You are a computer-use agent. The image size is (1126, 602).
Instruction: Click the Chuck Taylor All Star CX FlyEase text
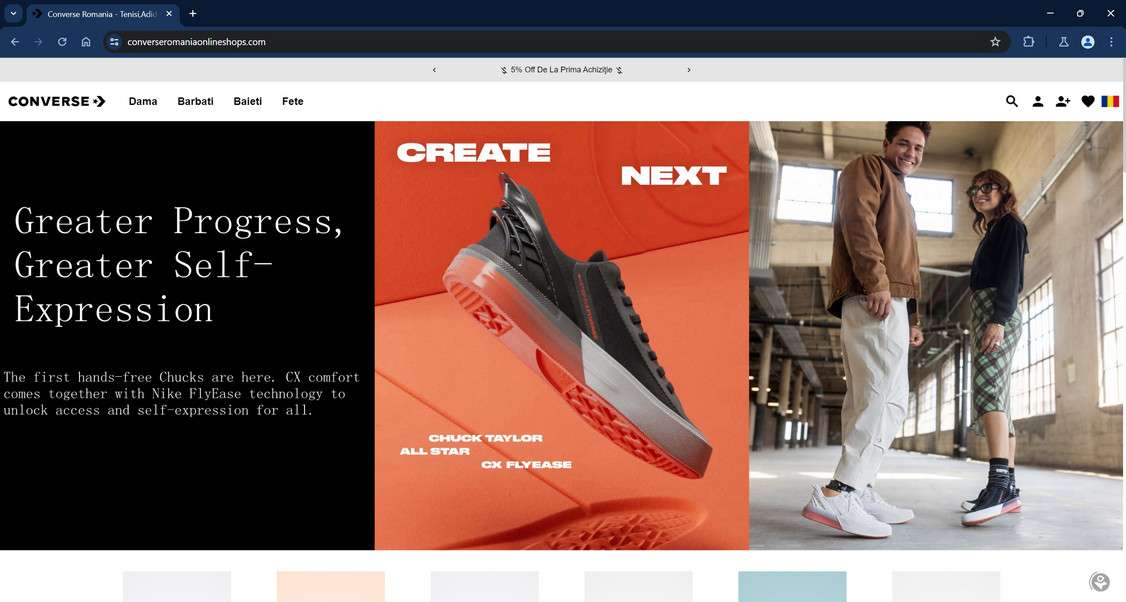click(486, 451)
